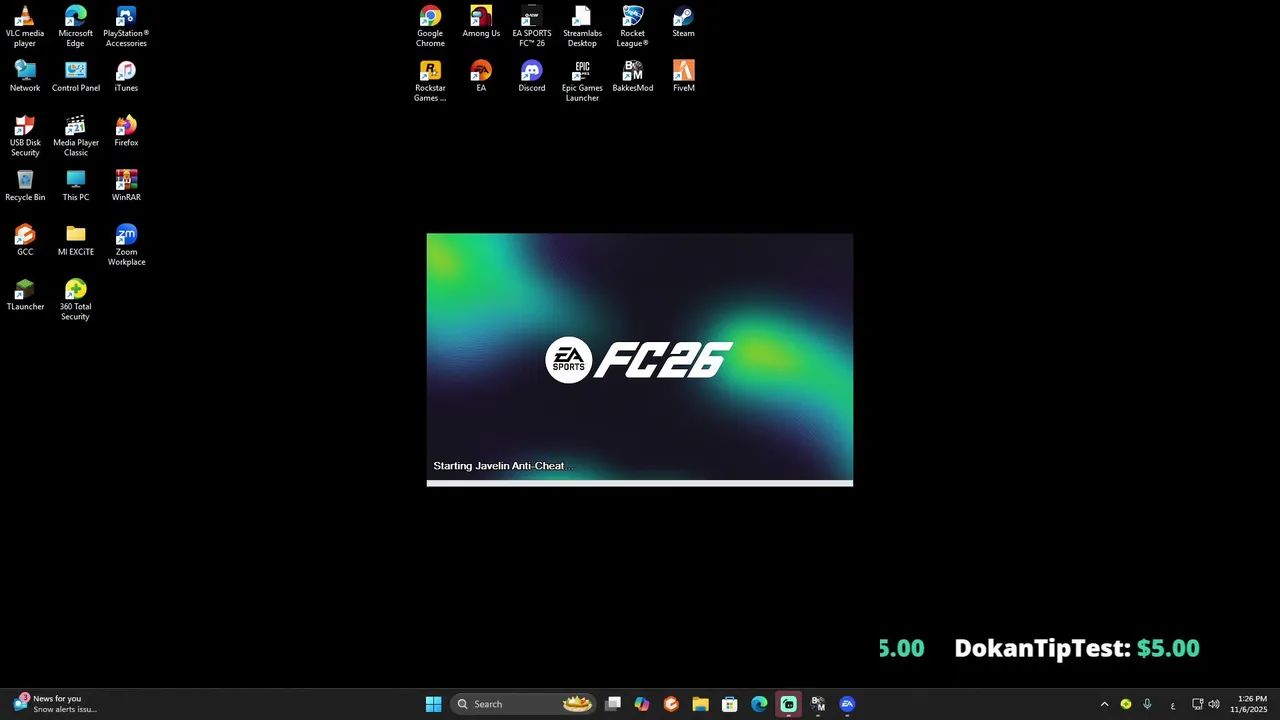Open network status tray icon
1280x720 pixels.
tap(1197, 704)
